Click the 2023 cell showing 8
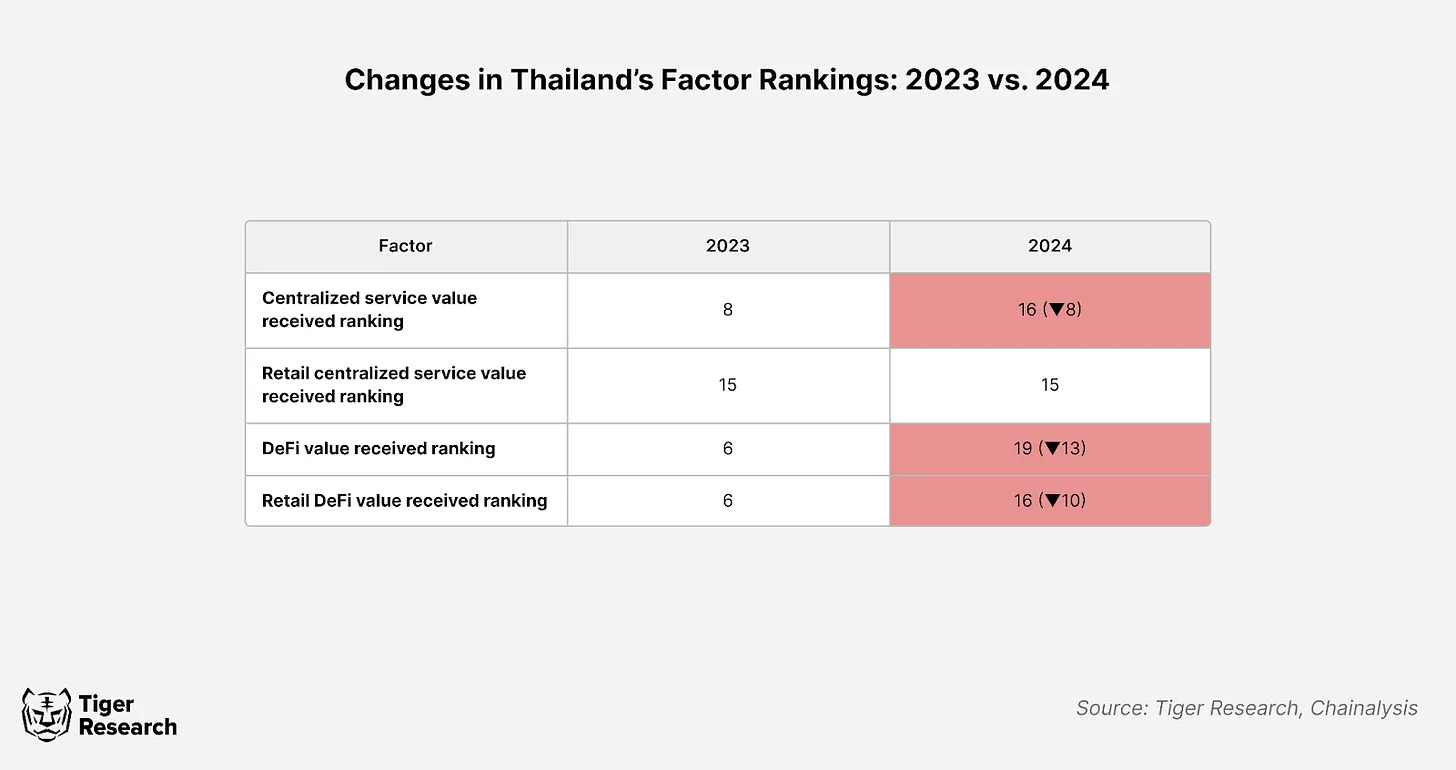 727,310
